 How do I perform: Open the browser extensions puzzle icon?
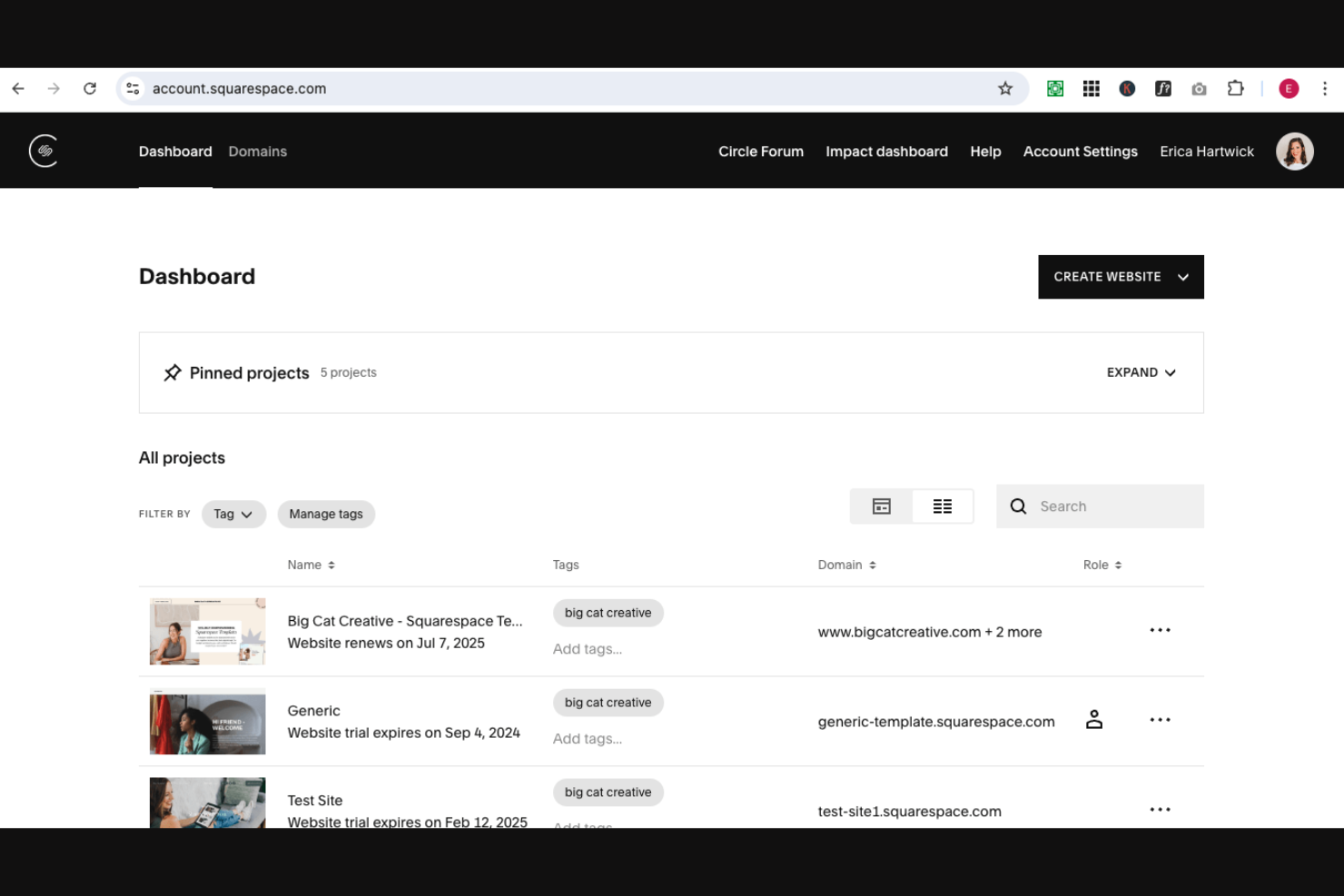point(1235,88)
